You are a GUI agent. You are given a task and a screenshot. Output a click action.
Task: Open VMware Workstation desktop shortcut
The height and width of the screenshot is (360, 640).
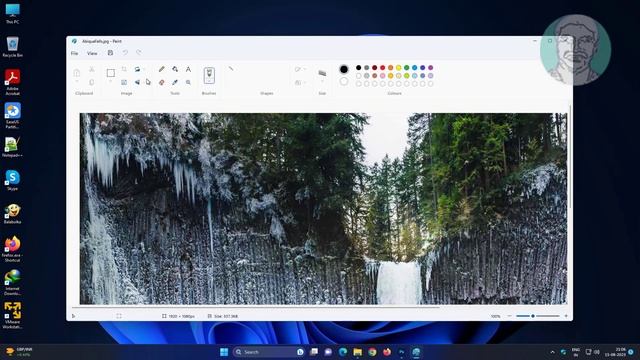coord(13,315)
